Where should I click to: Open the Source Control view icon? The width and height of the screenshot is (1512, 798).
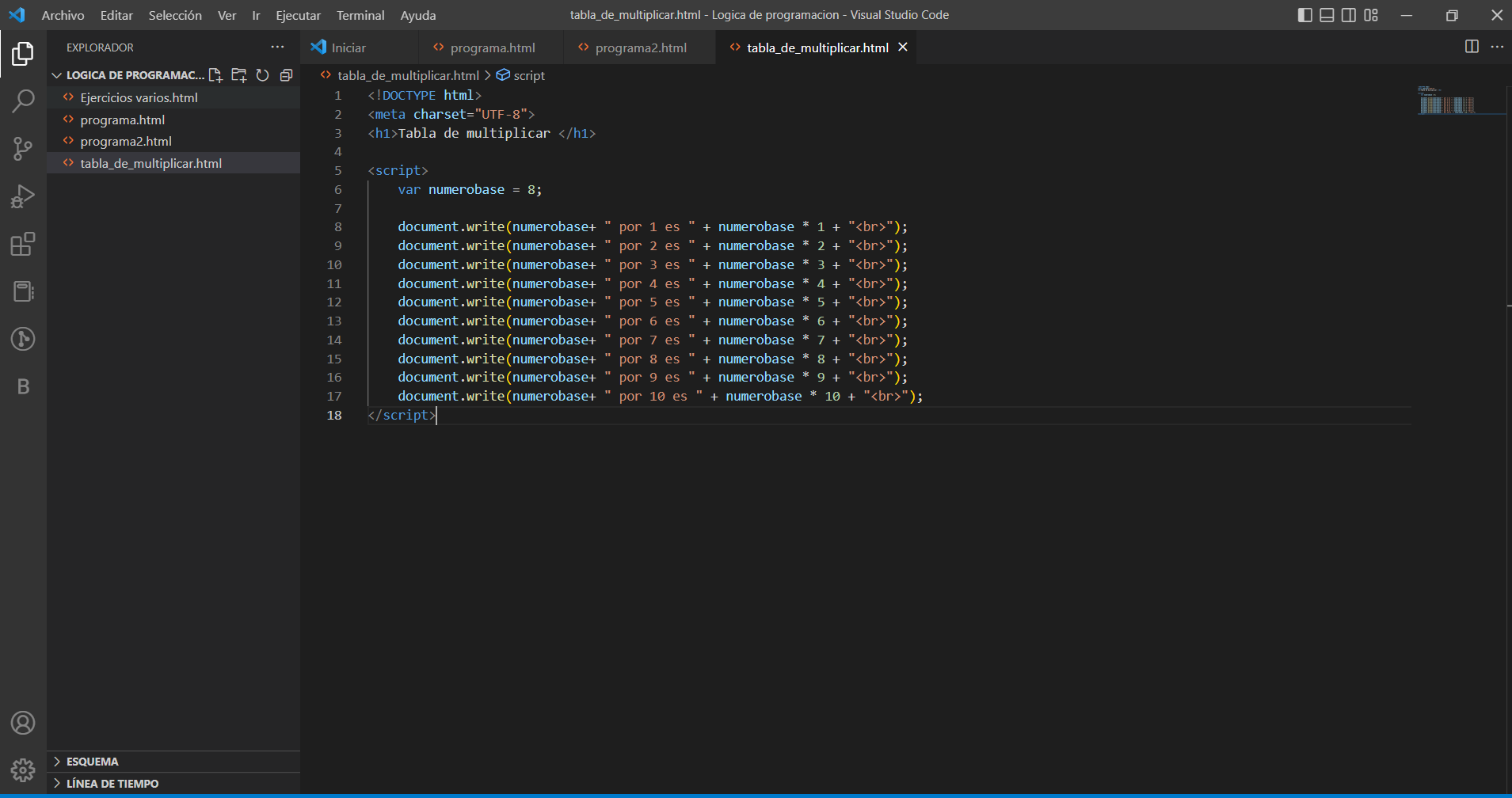(23, 149)
